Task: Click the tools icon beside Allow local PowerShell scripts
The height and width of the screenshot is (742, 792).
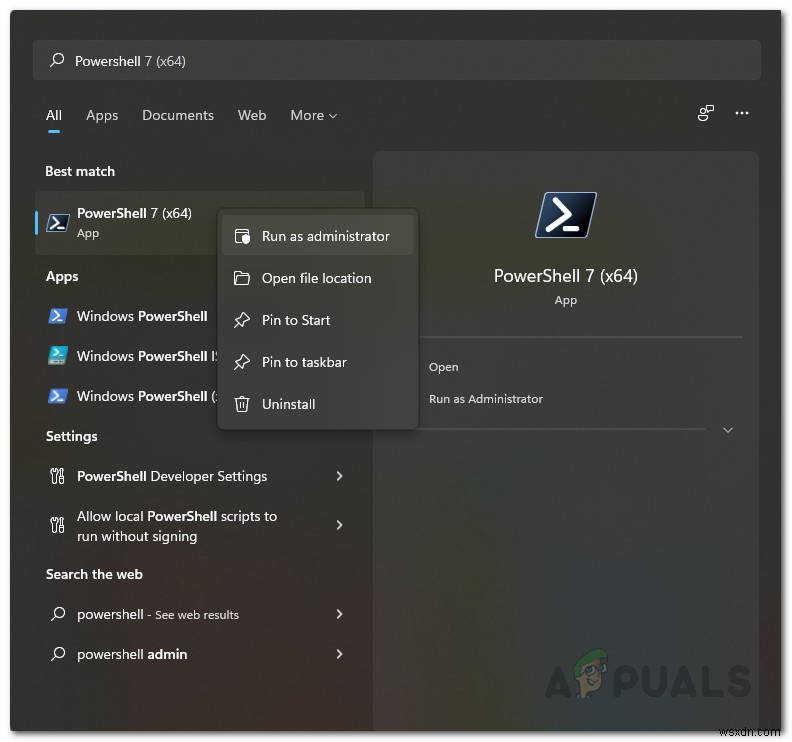Action: coord(58,525)
